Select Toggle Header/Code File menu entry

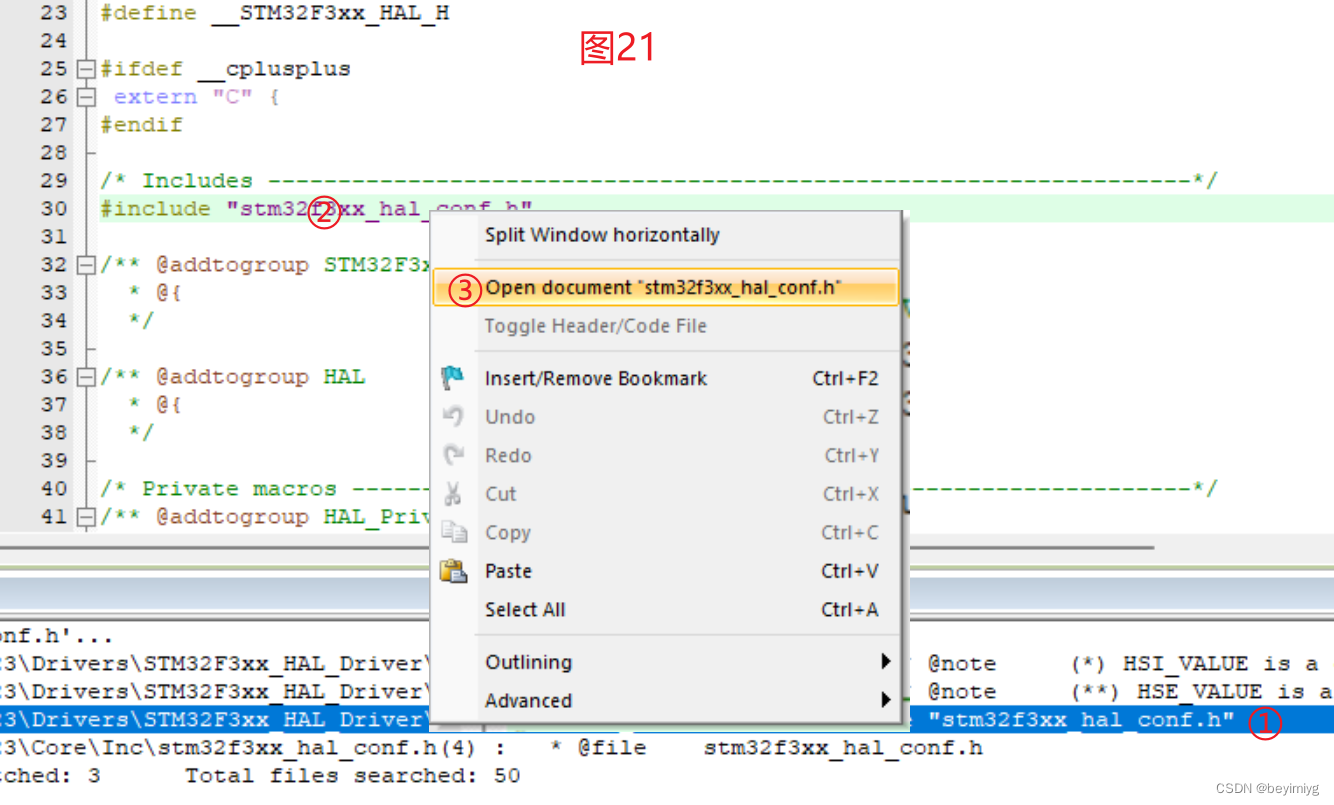(x=596, y=326)
